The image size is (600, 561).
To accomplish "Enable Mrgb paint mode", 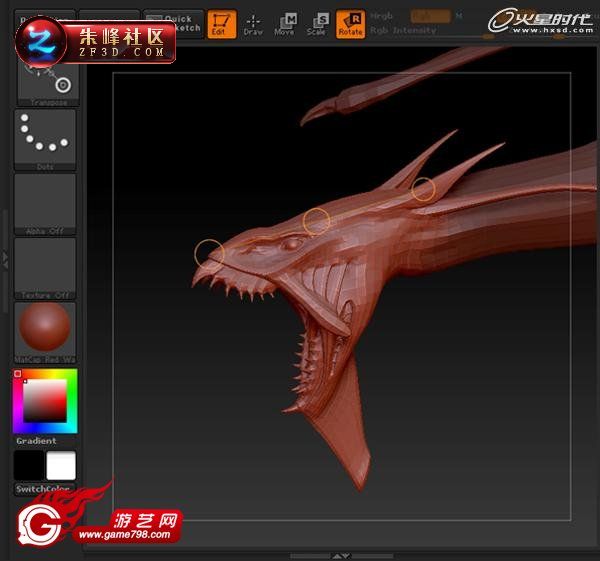I will [x=382, y=16].
